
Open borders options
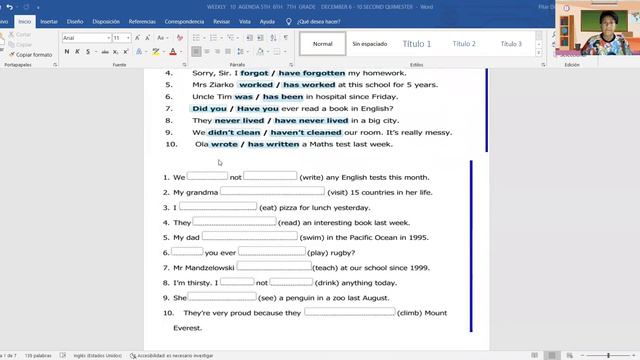277,51
